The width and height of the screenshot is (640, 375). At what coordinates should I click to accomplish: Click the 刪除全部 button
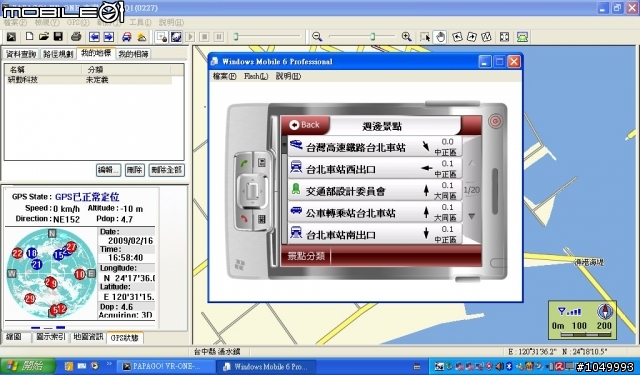coord(167,170)
